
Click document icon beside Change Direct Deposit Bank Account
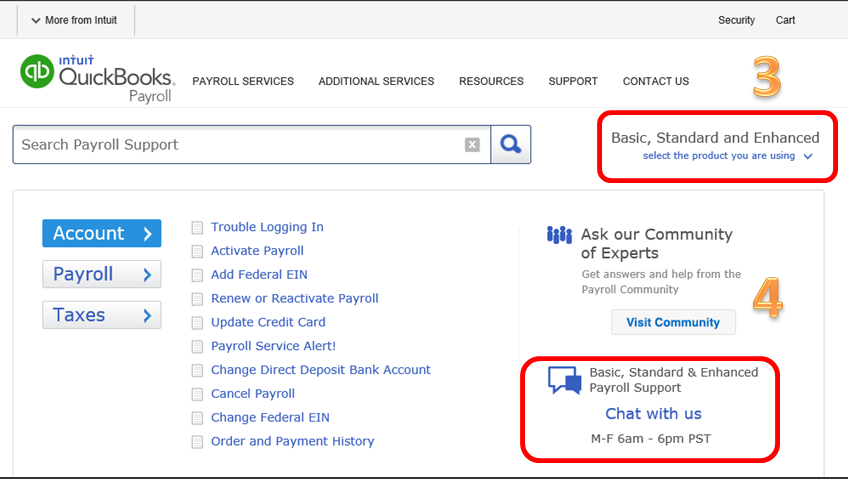197,370
